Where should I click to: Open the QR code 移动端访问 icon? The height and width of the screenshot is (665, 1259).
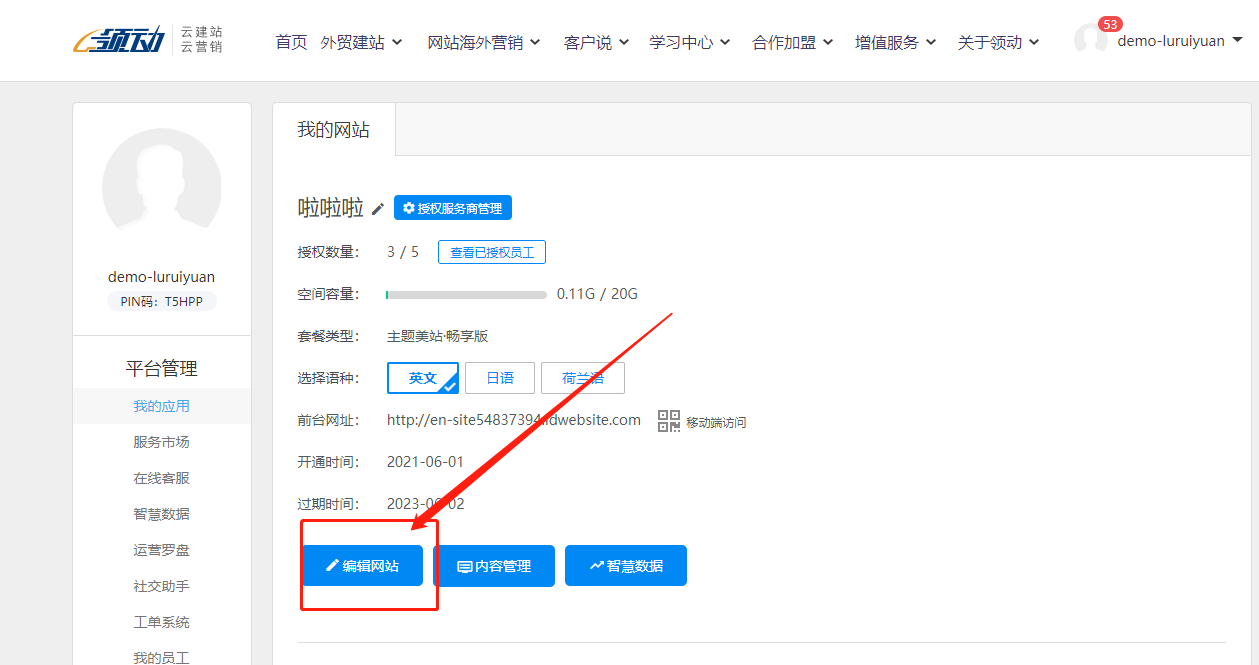click(x=668, y=421)
